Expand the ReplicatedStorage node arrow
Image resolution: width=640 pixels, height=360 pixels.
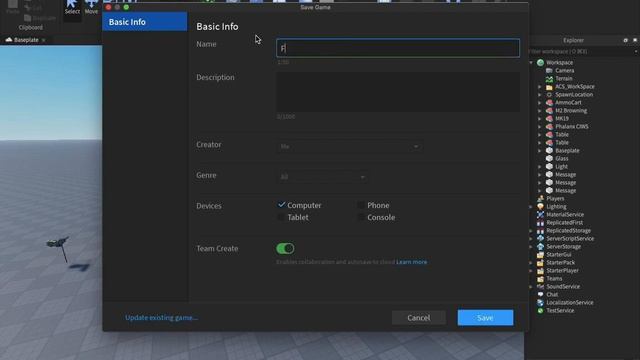(x=531, y=231)
